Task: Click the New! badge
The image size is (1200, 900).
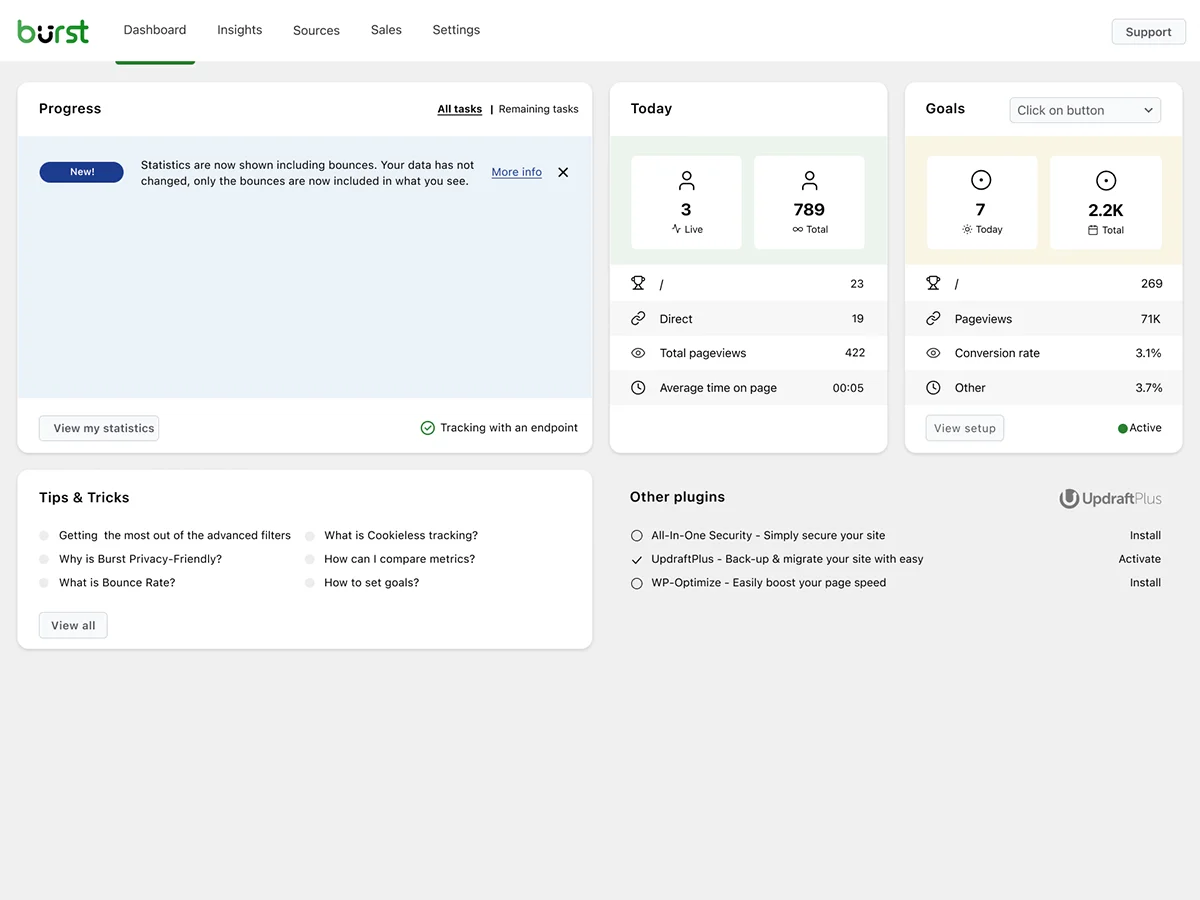Action: coord(82,172)
